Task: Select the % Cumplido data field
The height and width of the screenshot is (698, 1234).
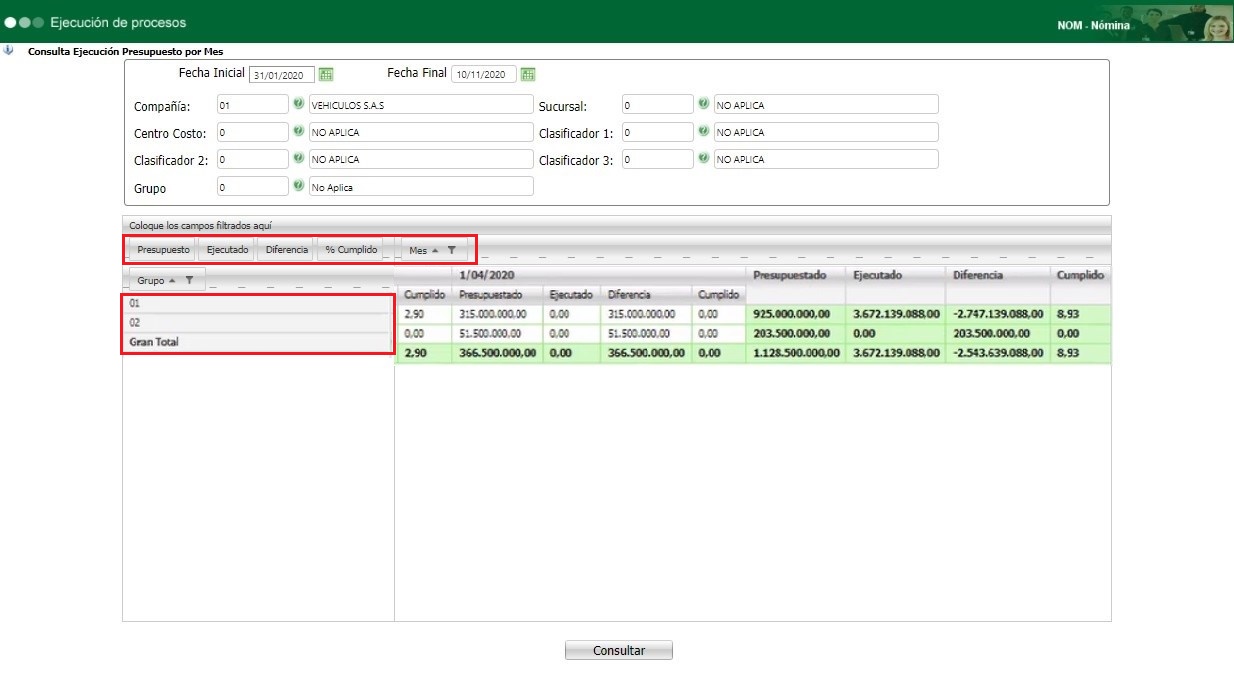Action: (351, 250)
